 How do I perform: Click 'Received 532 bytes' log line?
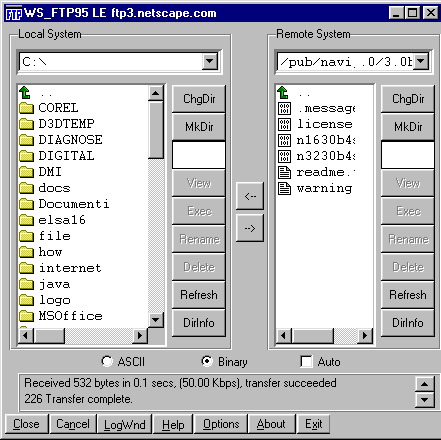click(x=180, y=383)
